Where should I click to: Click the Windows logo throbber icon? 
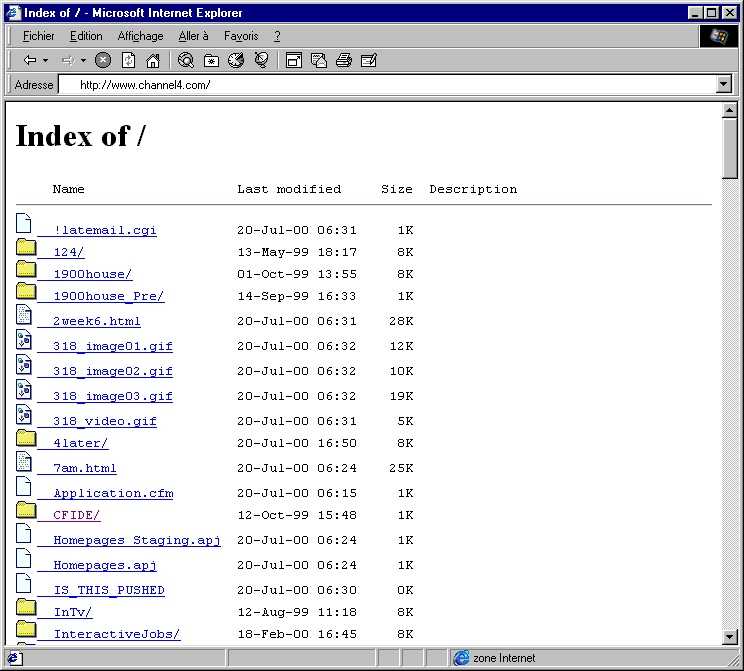pos(718,36)
